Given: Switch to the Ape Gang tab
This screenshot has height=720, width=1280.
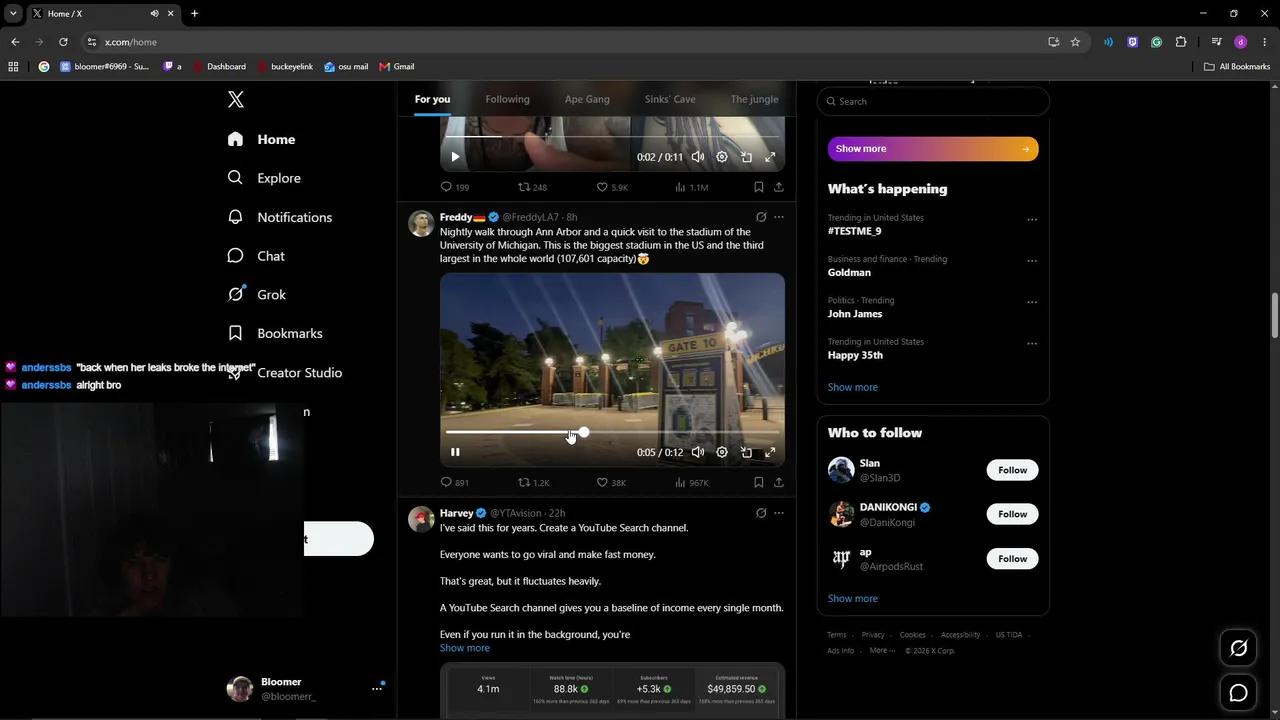Looking at the screenshot, I should click(x=587, y=99).
